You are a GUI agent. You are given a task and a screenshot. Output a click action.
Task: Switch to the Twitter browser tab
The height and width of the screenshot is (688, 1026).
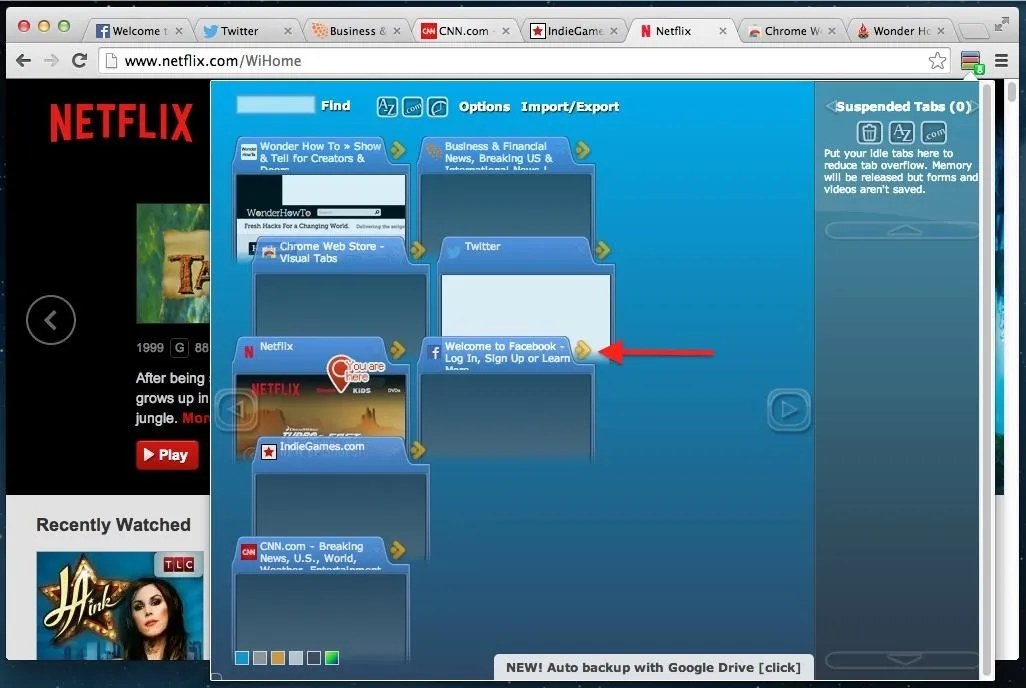click(x=247, y=31)
